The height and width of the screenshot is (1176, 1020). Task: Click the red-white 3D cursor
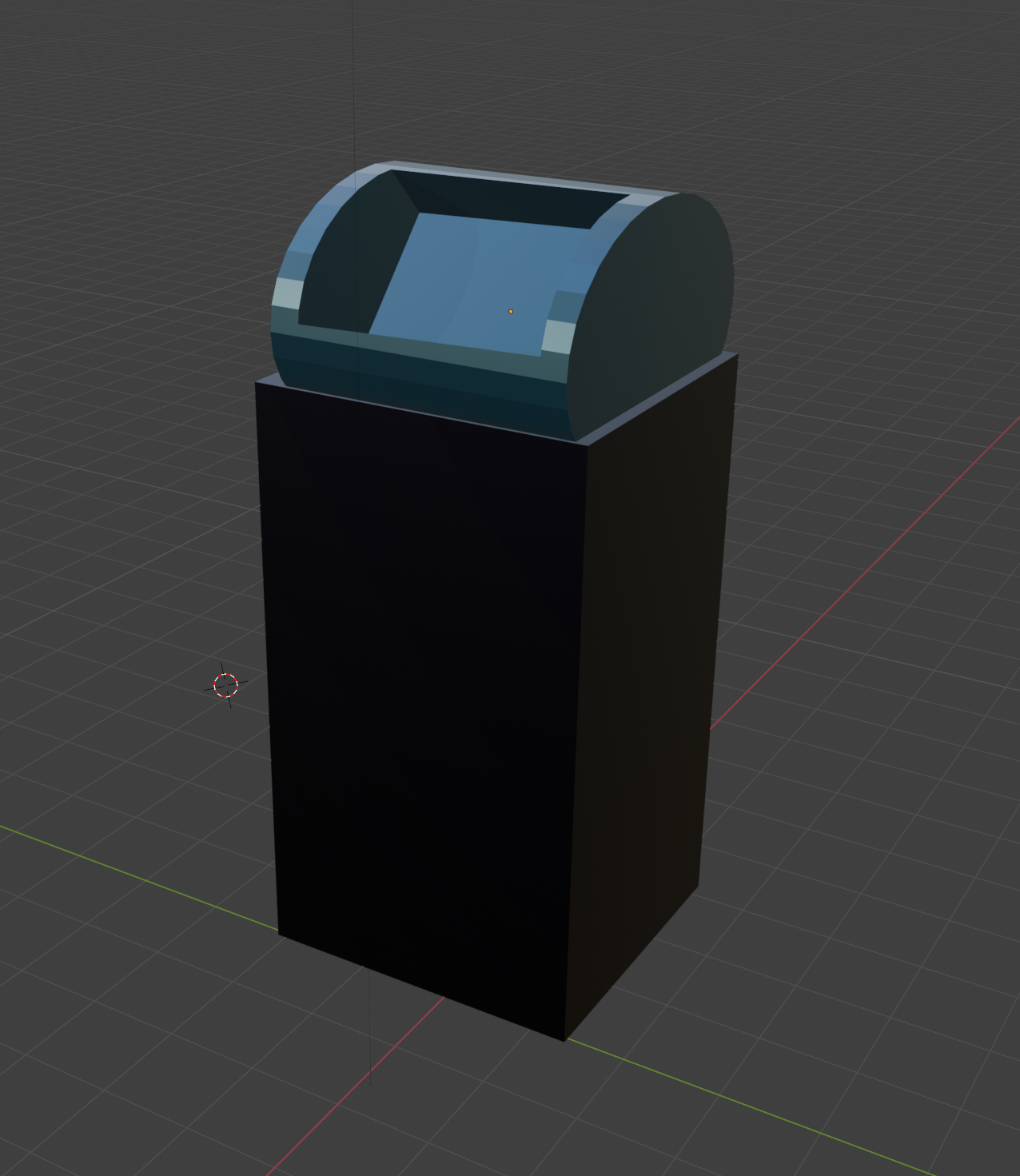click(x=226, y=685)
